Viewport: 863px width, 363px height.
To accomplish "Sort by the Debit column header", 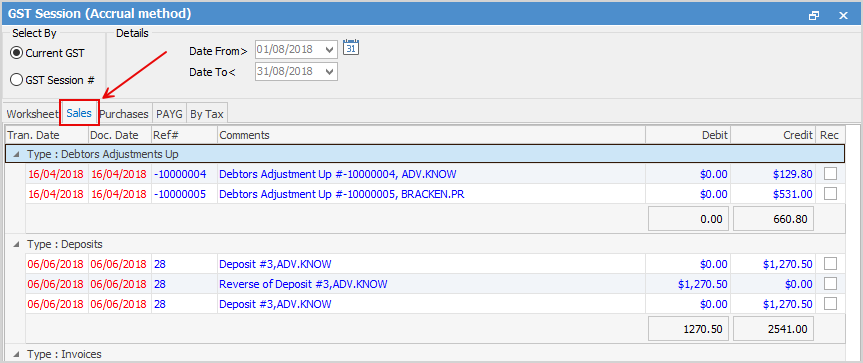I will (x=688, y=135).
